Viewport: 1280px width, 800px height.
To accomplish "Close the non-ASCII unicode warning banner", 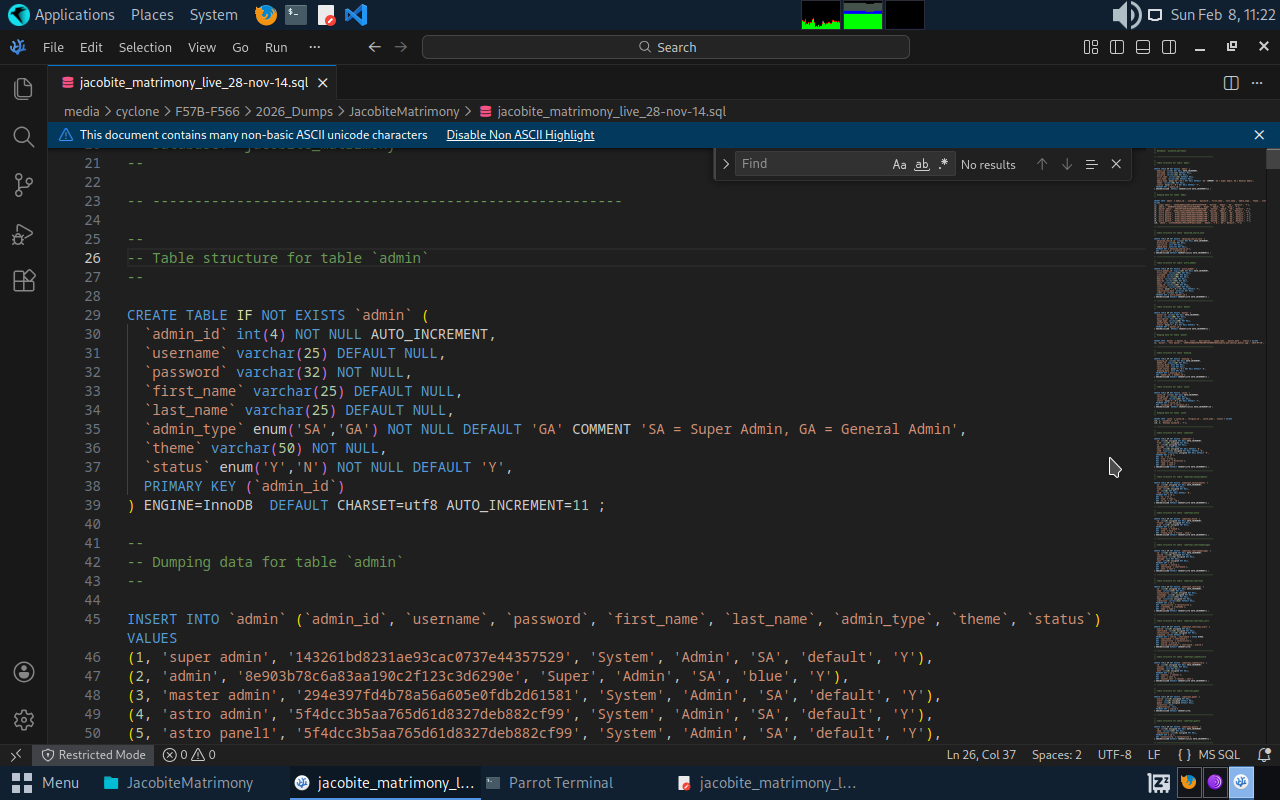I will click(1259, 135).
